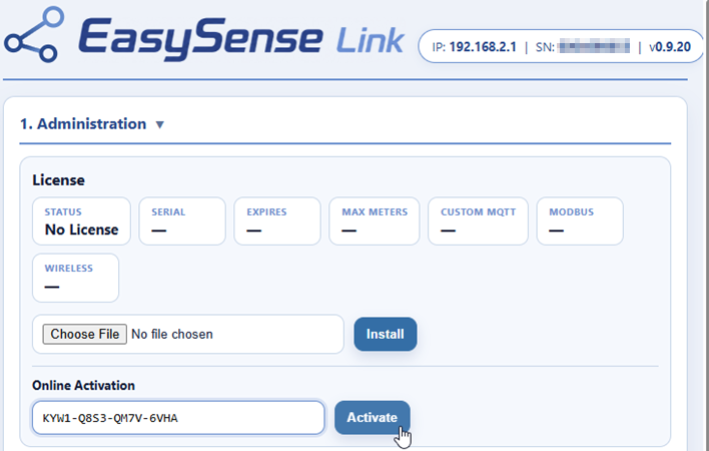Click the MAX METERS license card

(374, 221)
